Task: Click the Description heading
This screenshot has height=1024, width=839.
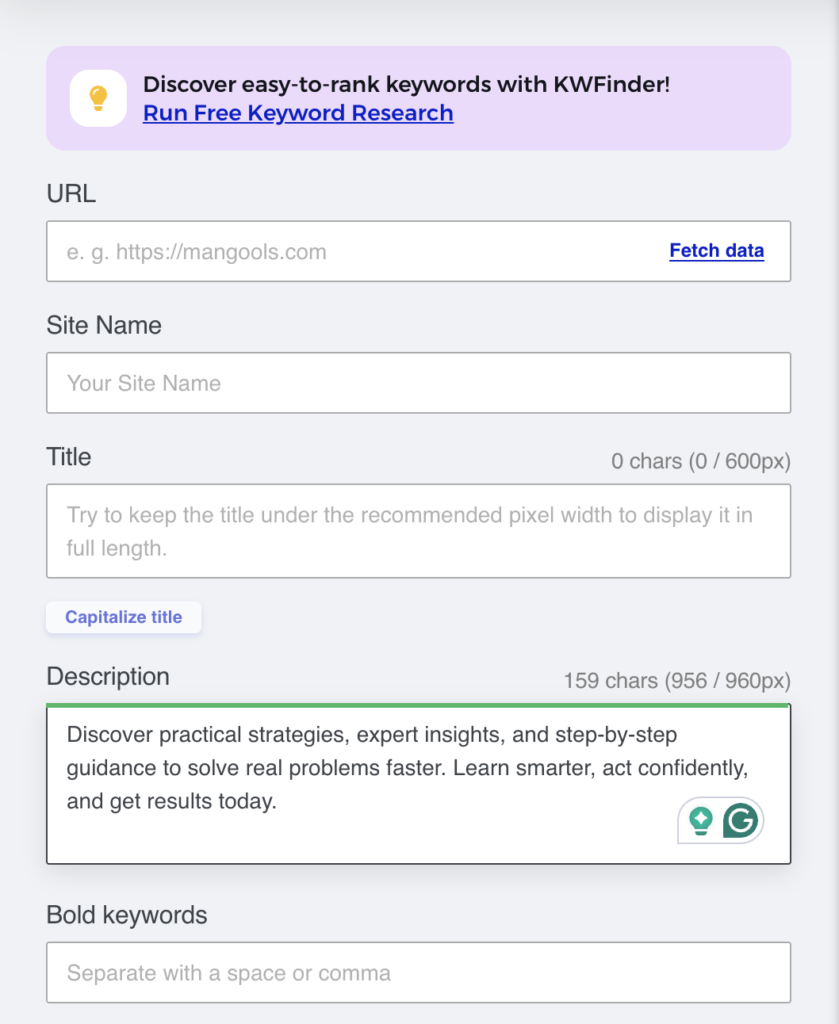Action: [x=108, y=677]
